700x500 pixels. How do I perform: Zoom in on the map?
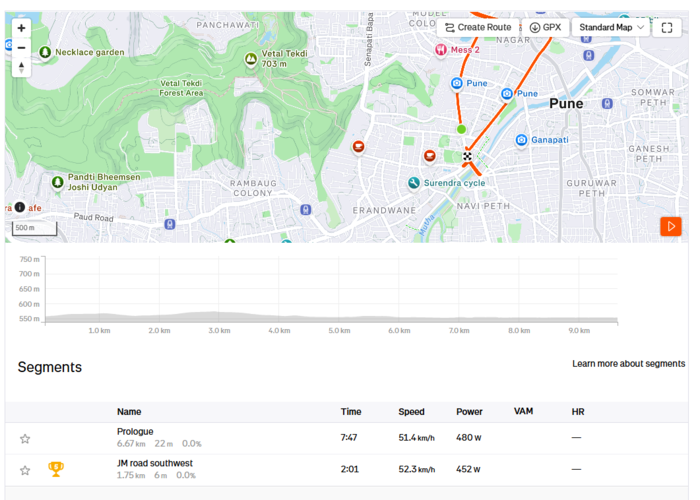21,28
